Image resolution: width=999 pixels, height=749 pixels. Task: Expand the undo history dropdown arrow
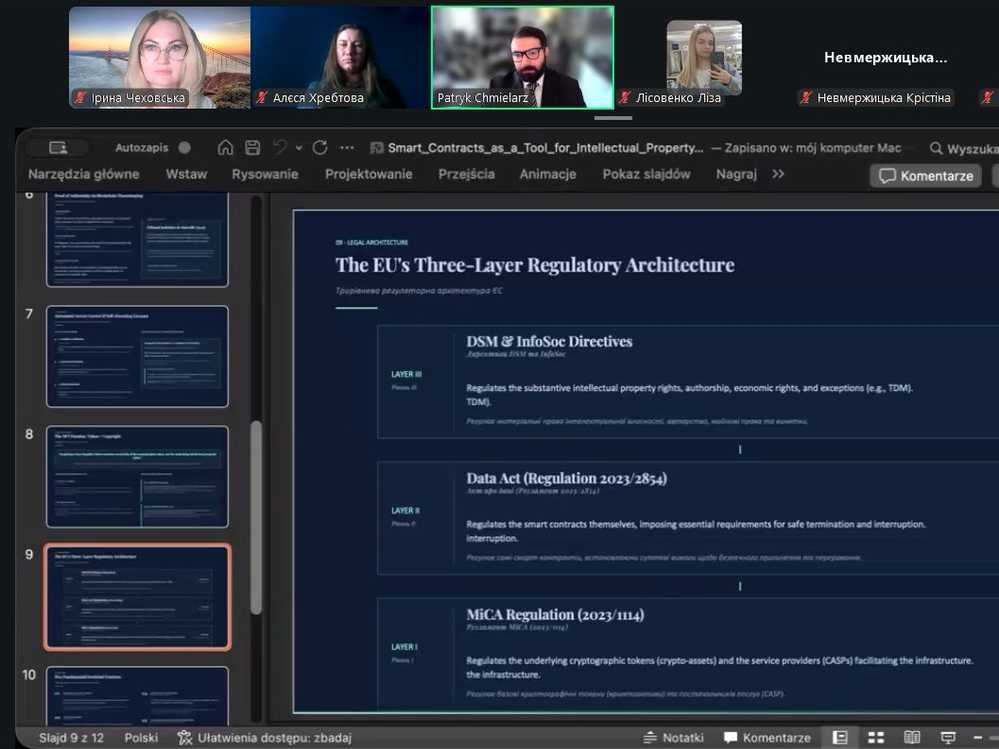point(299,148)
